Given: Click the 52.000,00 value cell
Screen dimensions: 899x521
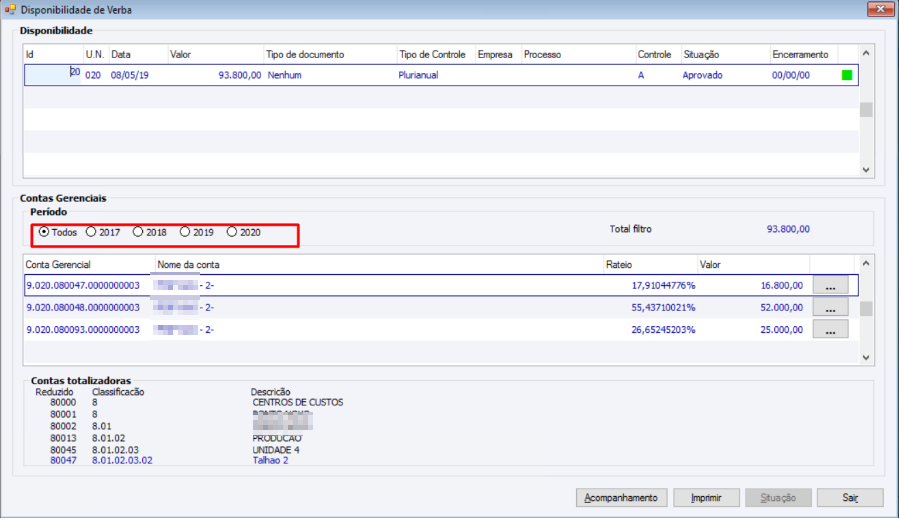Looking at the screenshot, I should pyautogui.click(x=782, y=308).
